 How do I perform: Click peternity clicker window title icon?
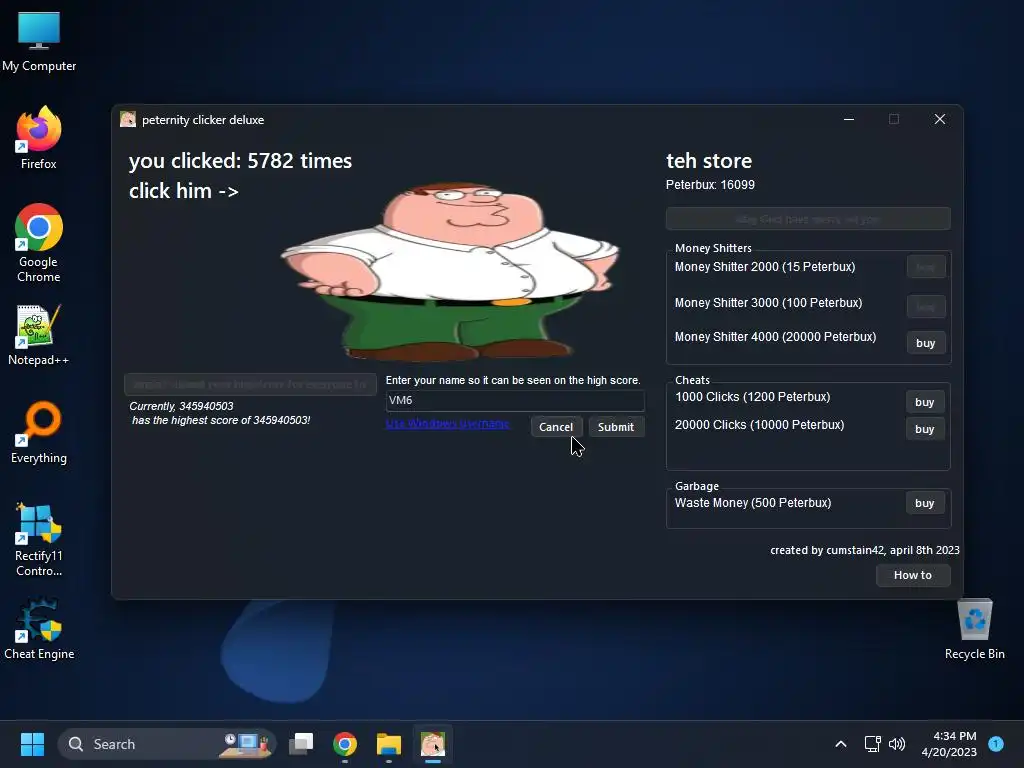click(x=128, y=119)
